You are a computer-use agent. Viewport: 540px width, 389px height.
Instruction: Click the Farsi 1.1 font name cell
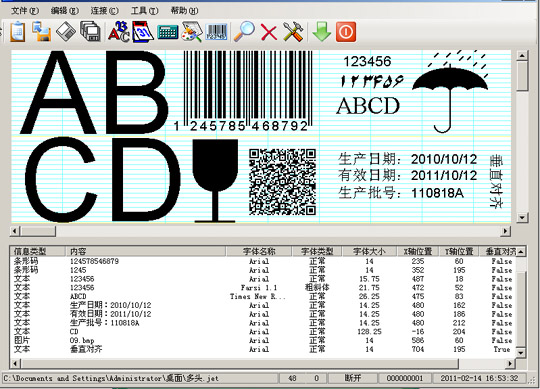(x=259, y=287)
